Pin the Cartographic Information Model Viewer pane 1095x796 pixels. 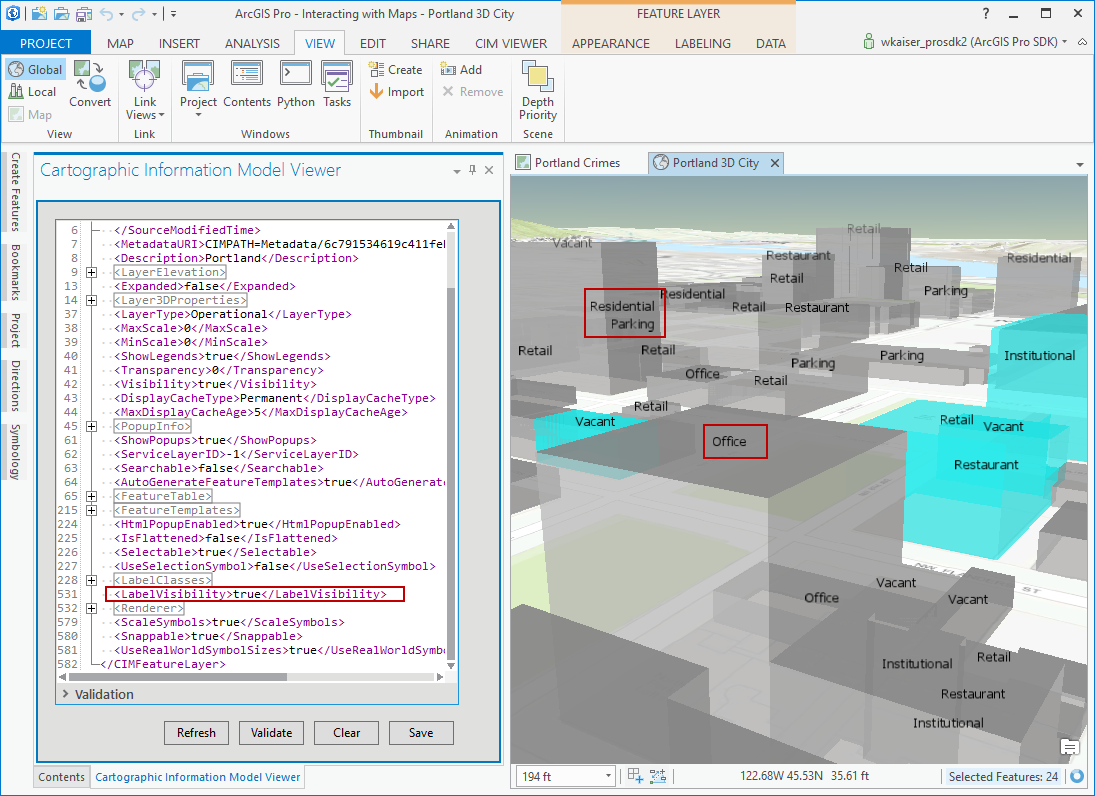[473, 170]
